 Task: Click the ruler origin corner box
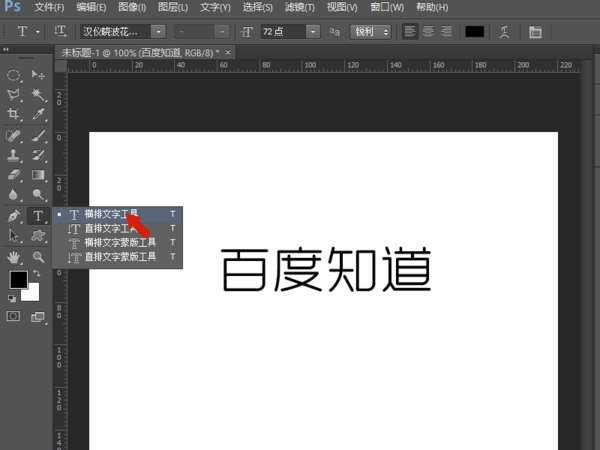(x=60, y=66)
